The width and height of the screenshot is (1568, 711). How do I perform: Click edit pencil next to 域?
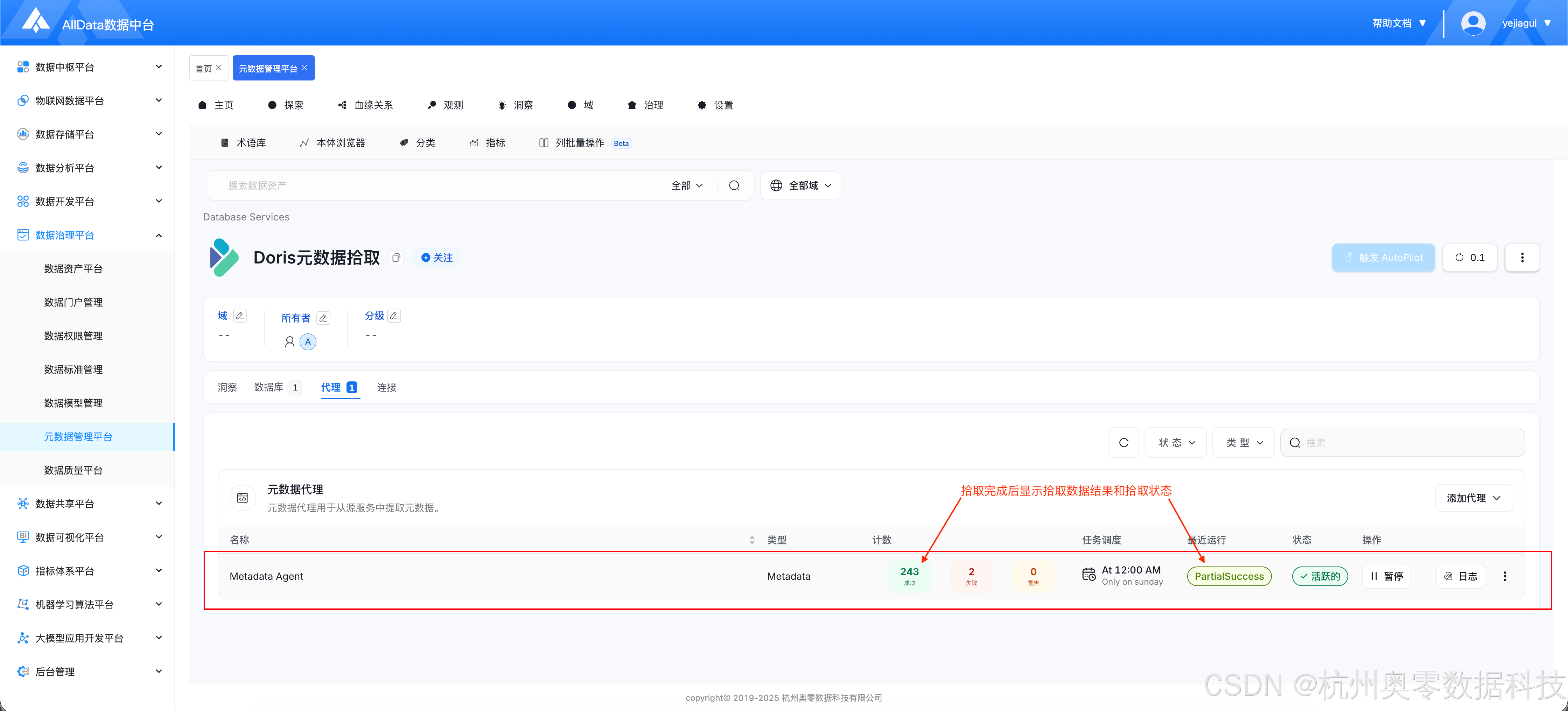point(240,315)
